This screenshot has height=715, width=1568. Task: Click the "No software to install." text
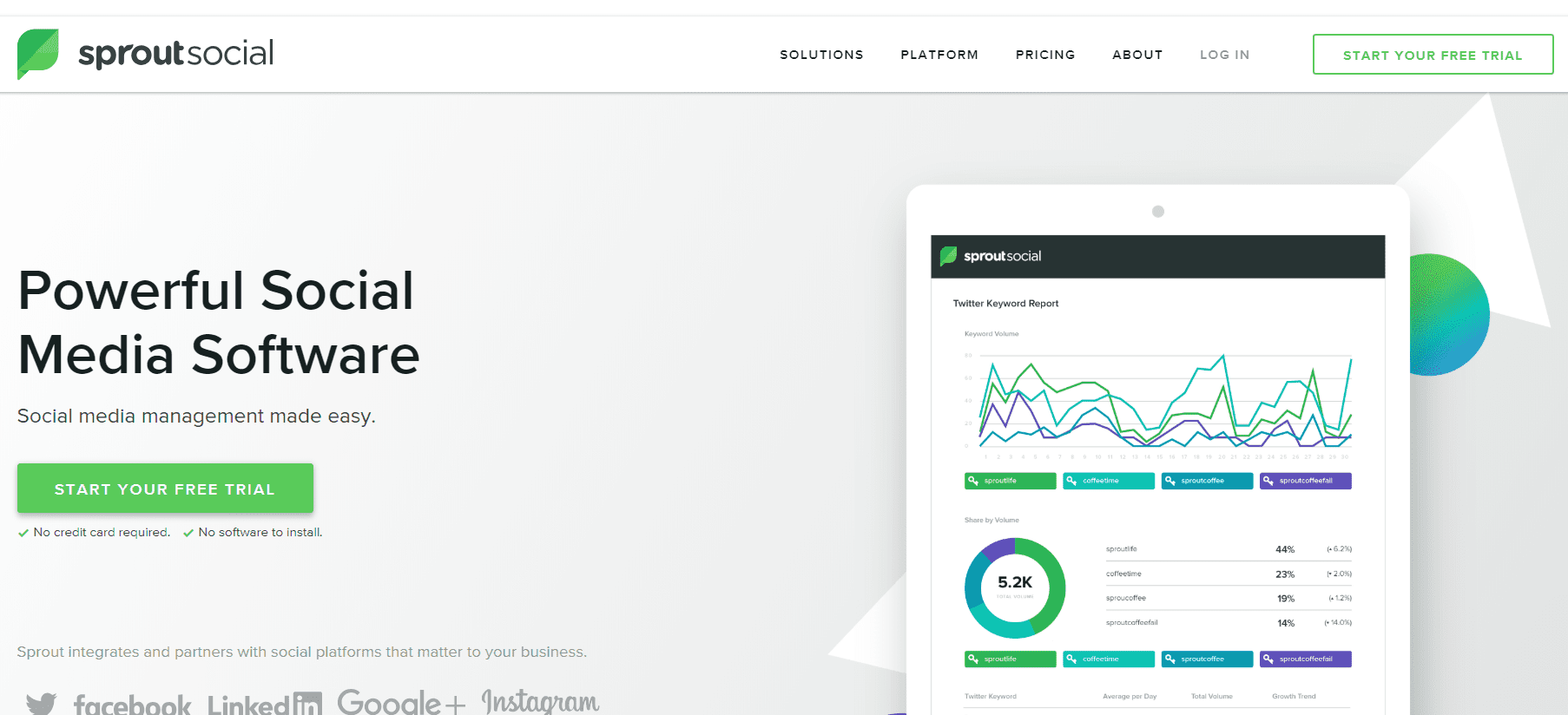[260, 533]
